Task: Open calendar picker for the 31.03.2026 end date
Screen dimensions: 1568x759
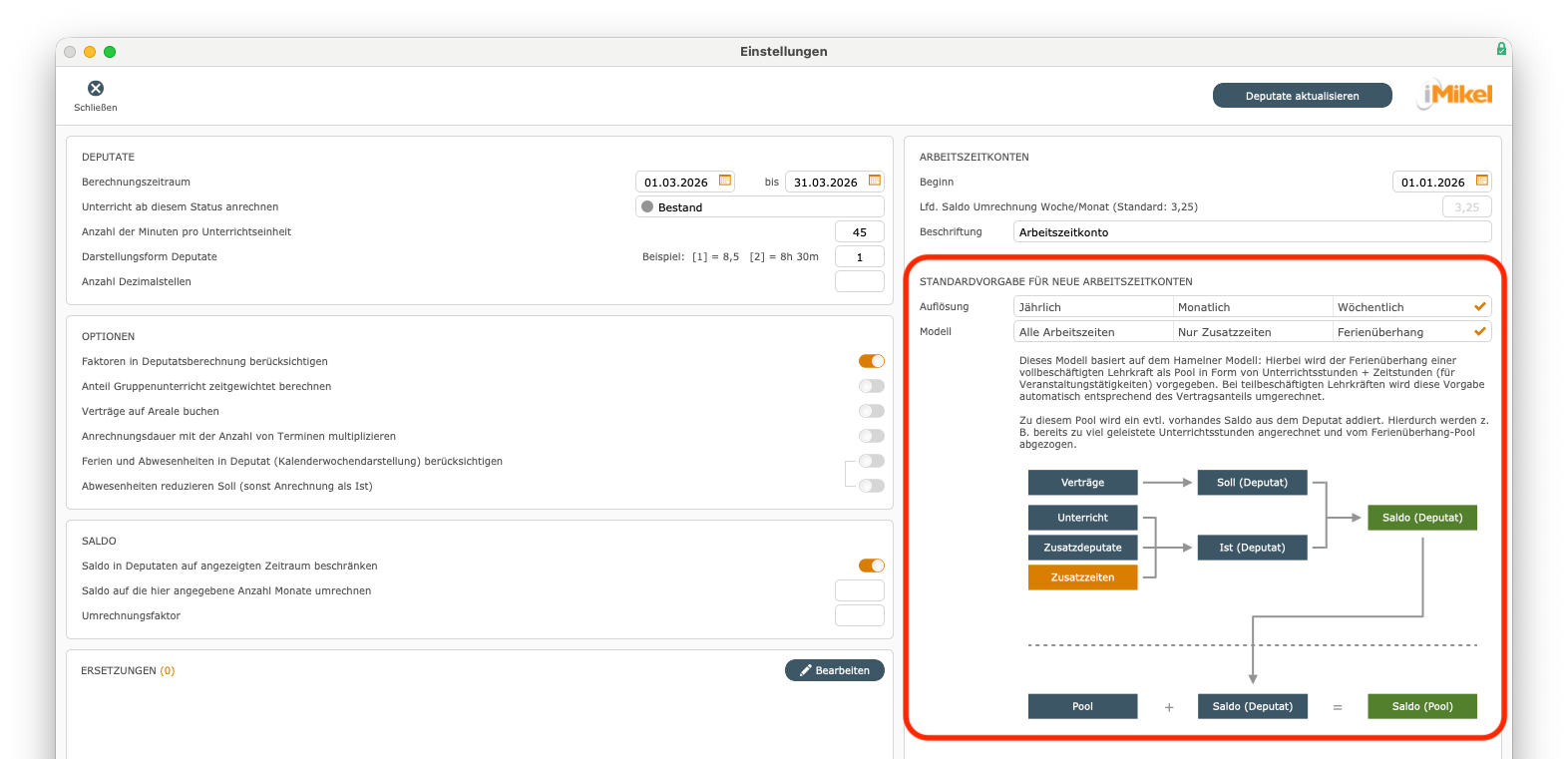Action: pos(875,181)
